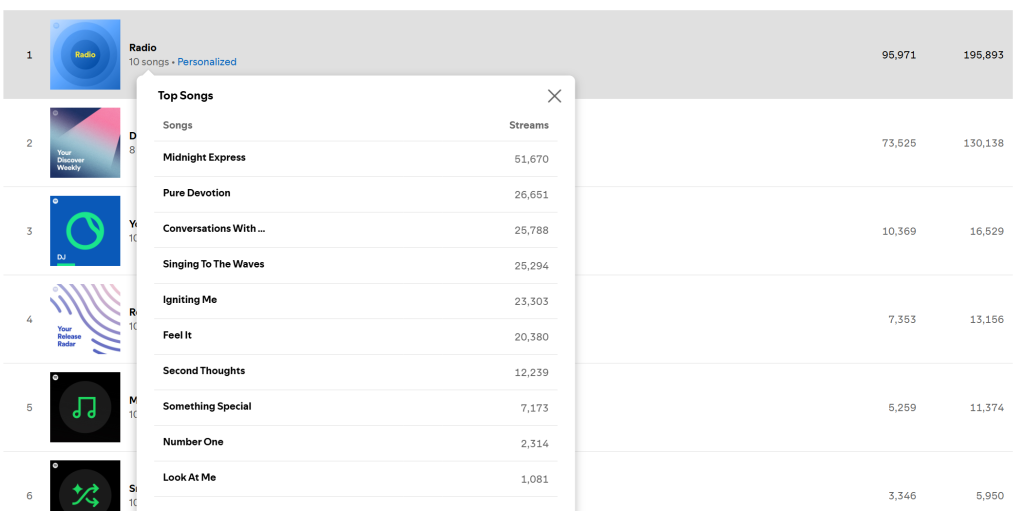Click the Personalized link under Radio

[x=207, y=62]
